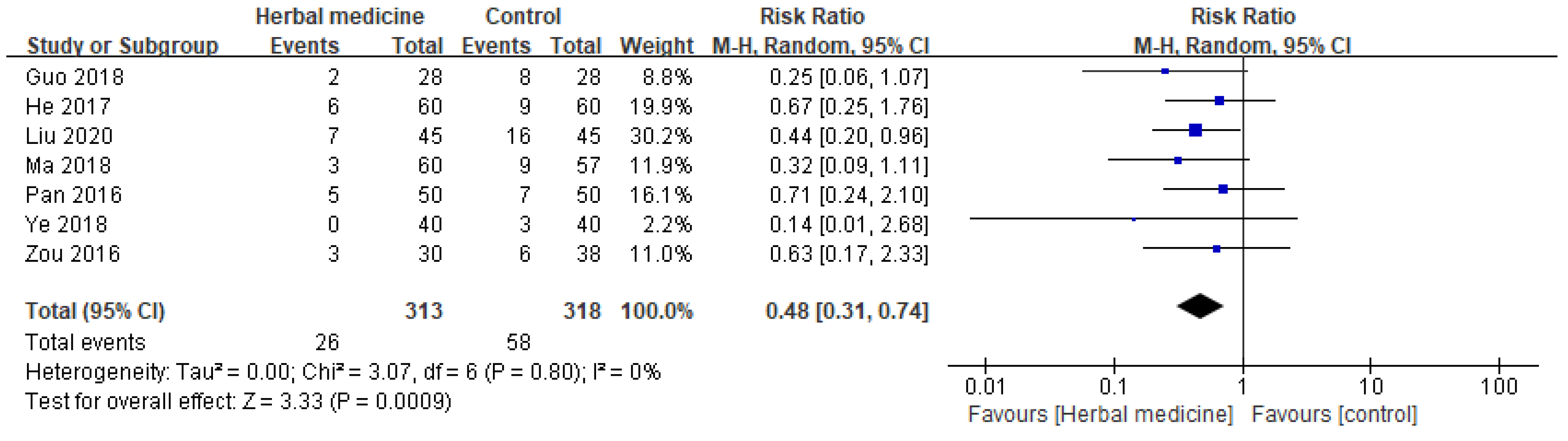This screenshot has width=1568, height=441.
Task: Click the black pooled-effect diamond
Action: [1200, 306]
